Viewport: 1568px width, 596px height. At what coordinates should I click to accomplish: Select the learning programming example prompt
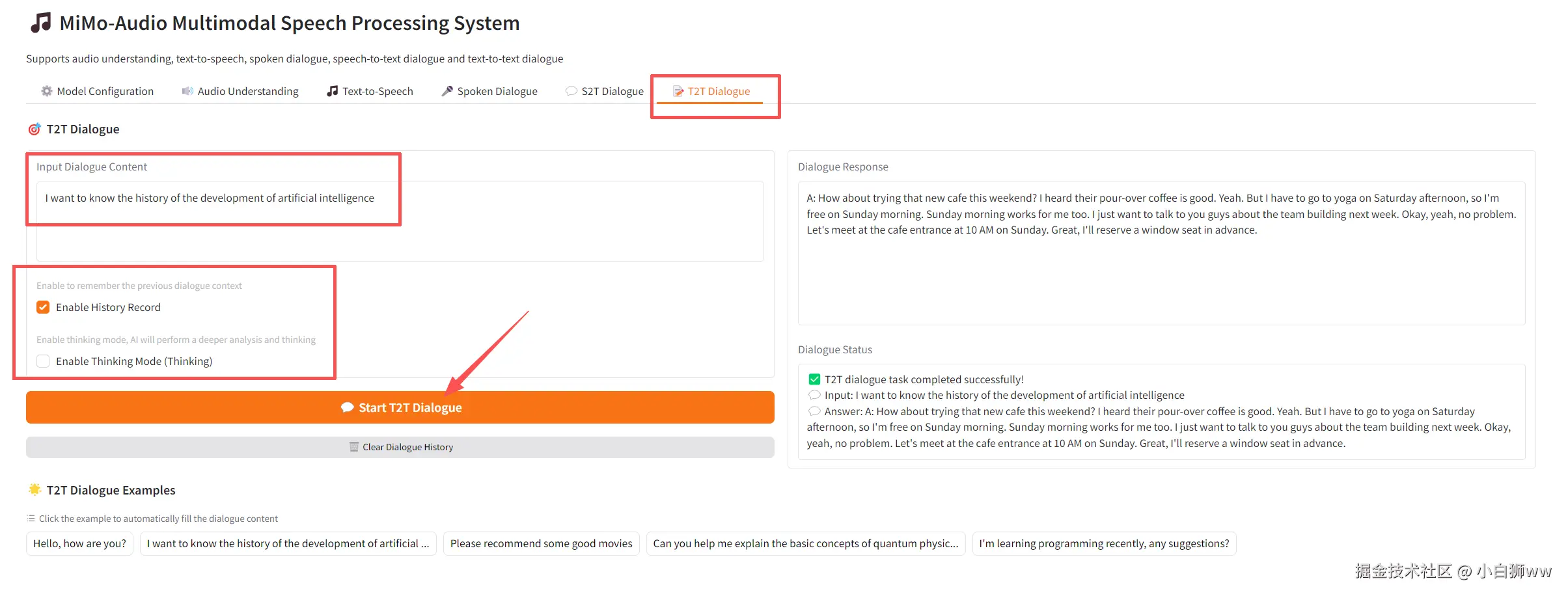[x=1104, y=543]
